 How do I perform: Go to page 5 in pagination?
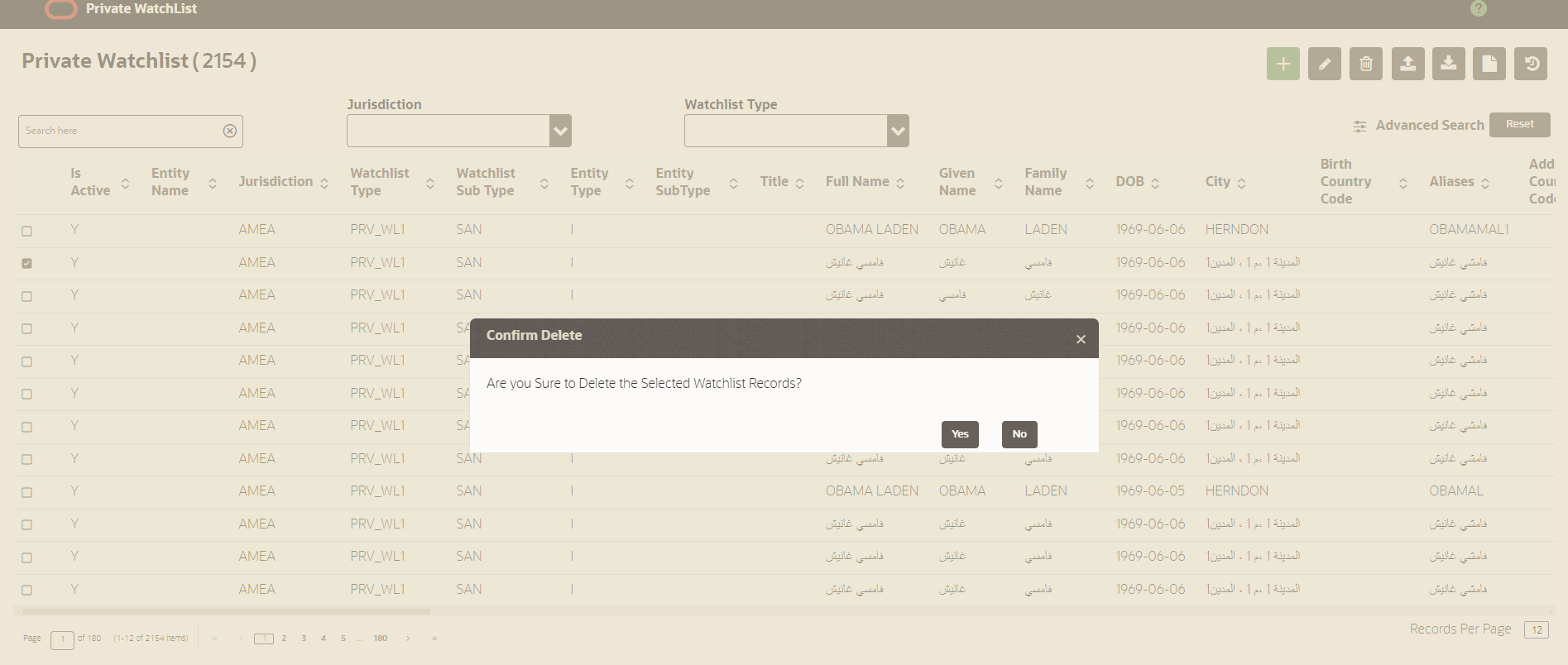tap(343, 639)
